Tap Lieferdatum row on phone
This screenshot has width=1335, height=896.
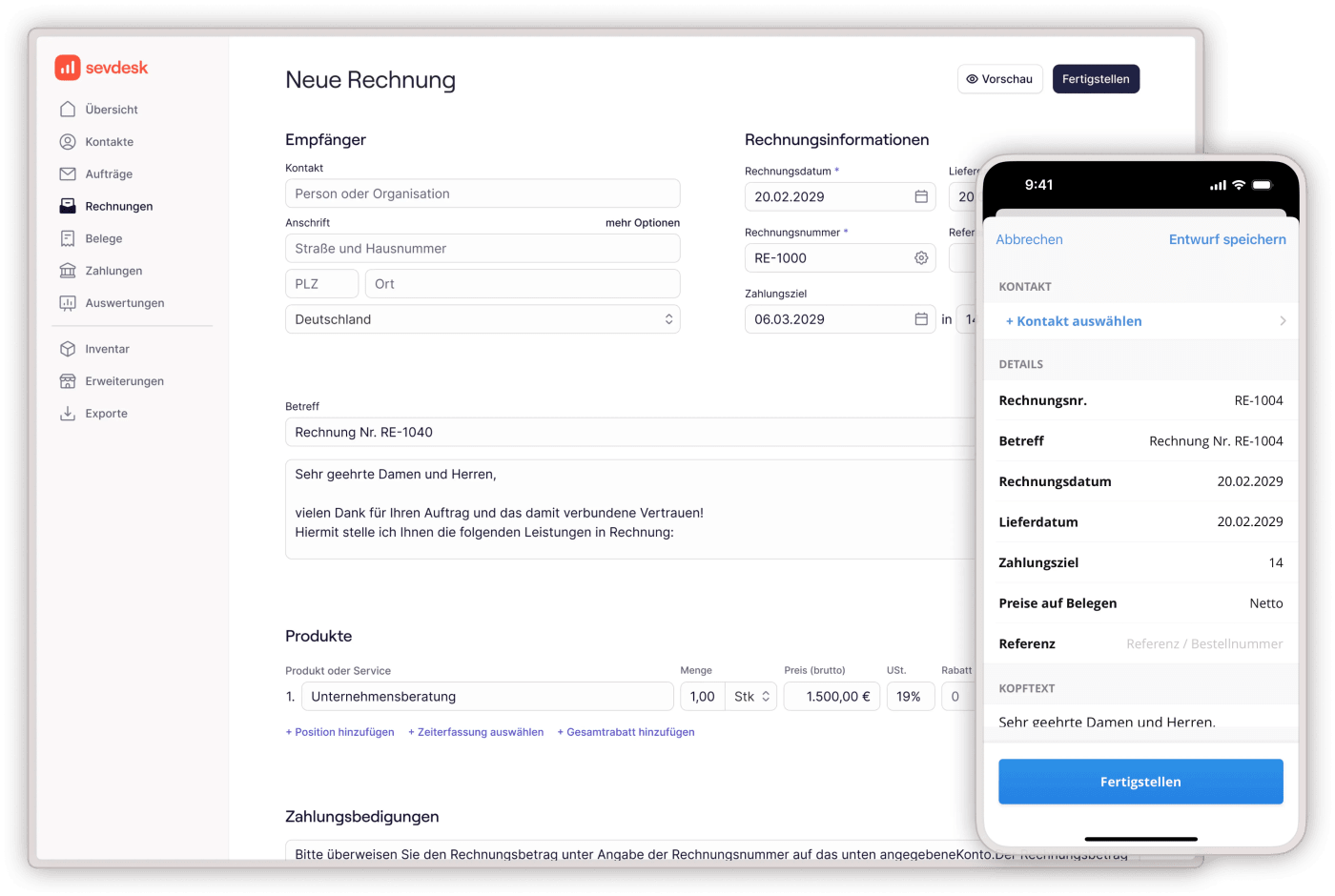pyautogui.click(x=1140, y=522)
